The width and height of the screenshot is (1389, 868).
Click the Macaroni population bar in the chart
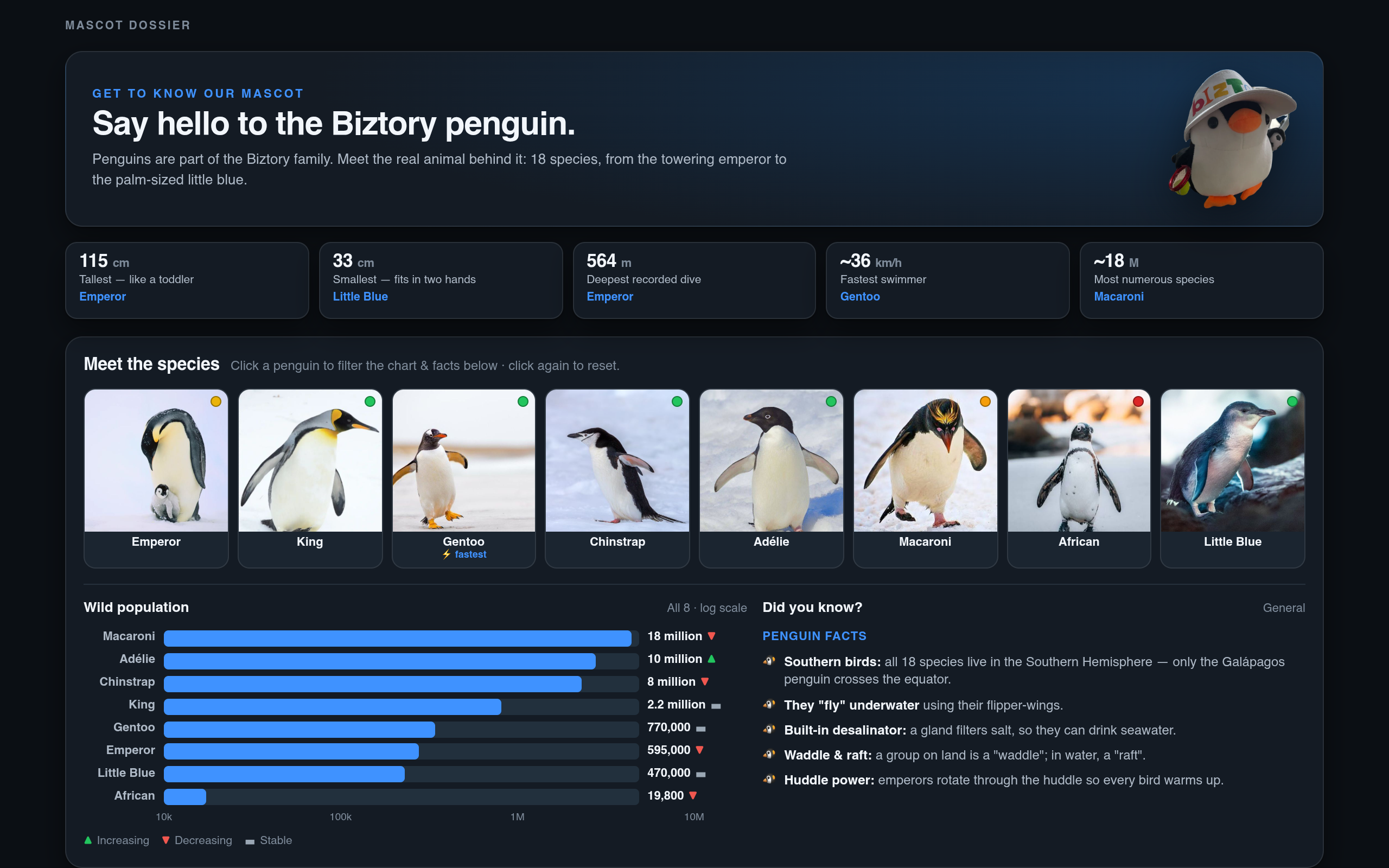[397, 639]
